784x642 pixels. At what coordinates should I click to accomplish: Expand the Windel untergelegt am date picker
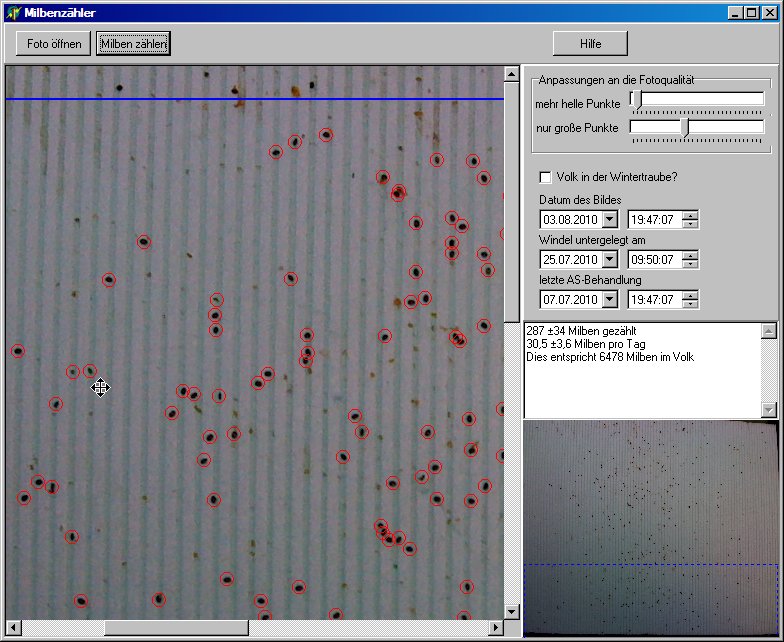tap(609, 260)
